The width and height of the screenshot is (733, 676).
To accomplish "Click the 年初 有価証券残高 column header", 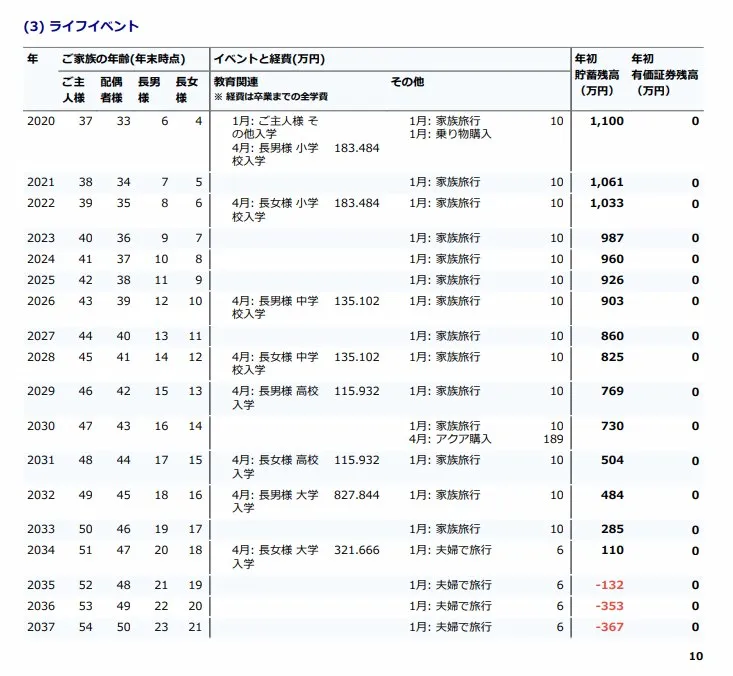I will [x=663, y=75].
